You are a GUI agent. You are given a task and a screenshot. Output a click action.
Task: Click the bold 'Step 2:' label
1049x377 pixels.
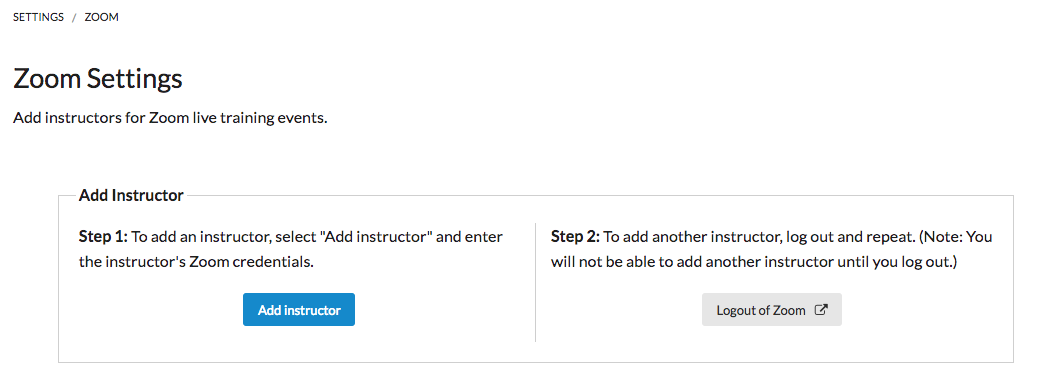pyautogui.click(x=576, y=237)
